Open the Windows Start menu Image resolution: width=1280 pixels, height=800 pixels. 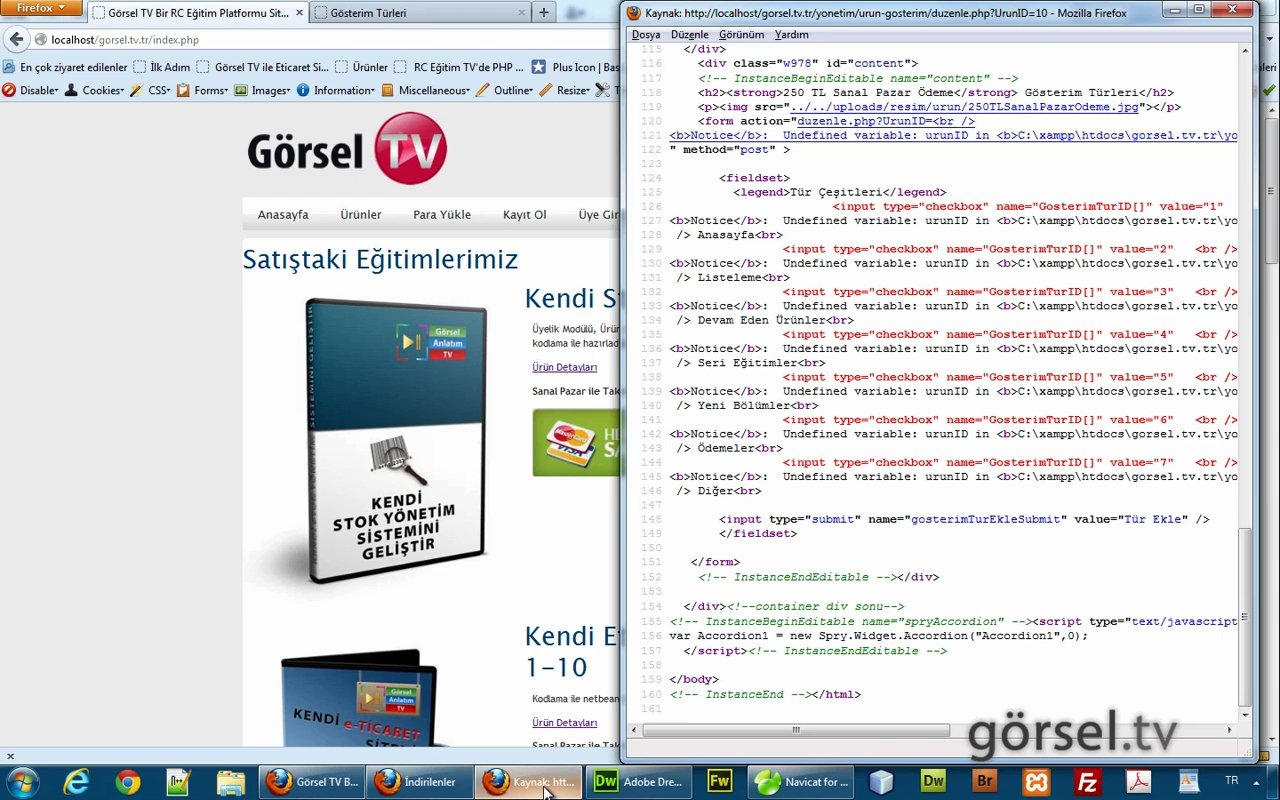pyautogui.click(x=23, y=781)
